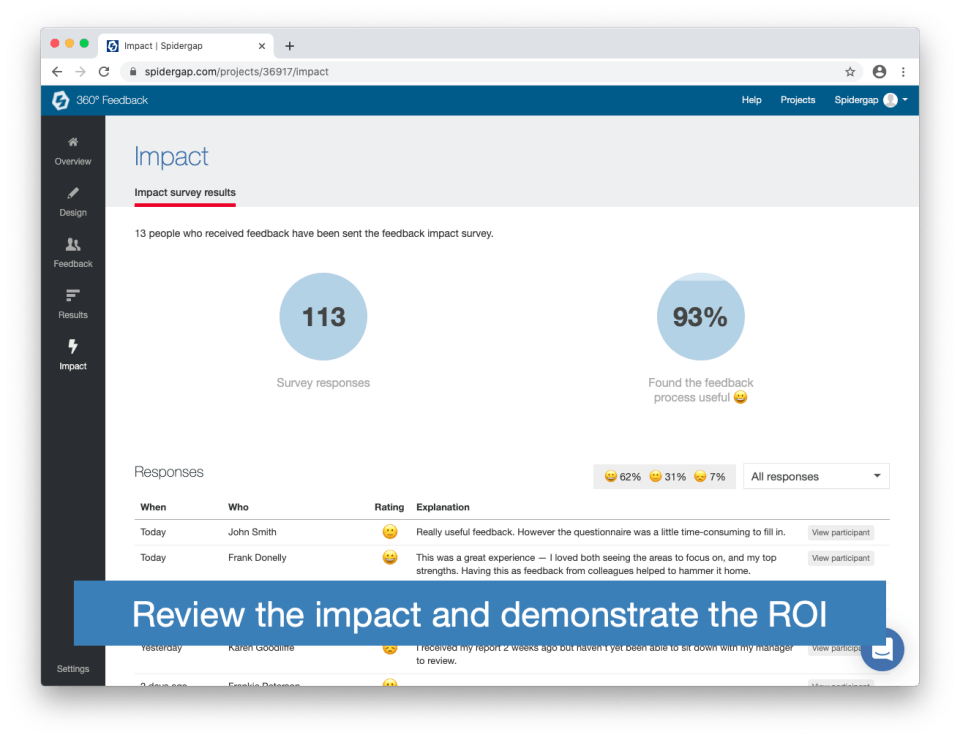View participant for John Smith
This screenshot has height=740, width=960.
pos(840,533)
